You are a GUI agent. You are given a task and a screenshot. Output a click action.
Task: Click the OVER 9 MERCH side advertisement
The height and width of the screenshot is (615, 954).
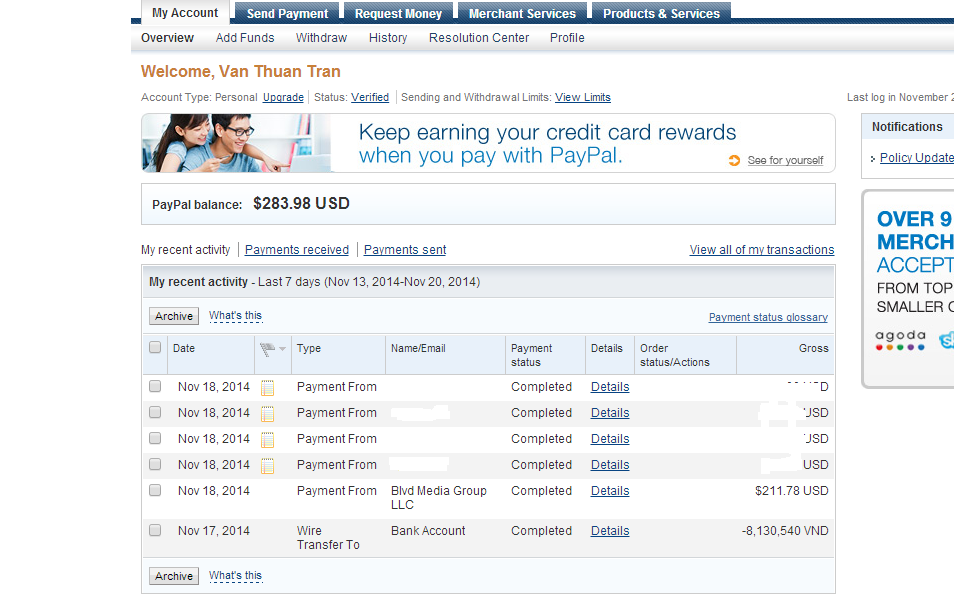click(x=909, y=289)
